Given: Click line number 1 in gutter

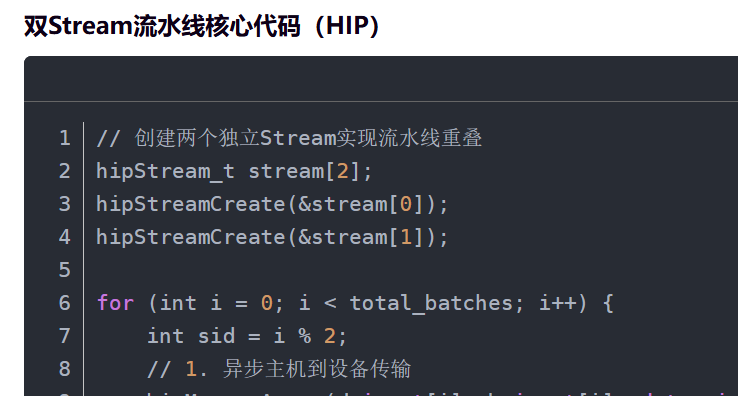Looking at the screenshot, I should click(65, 138).
